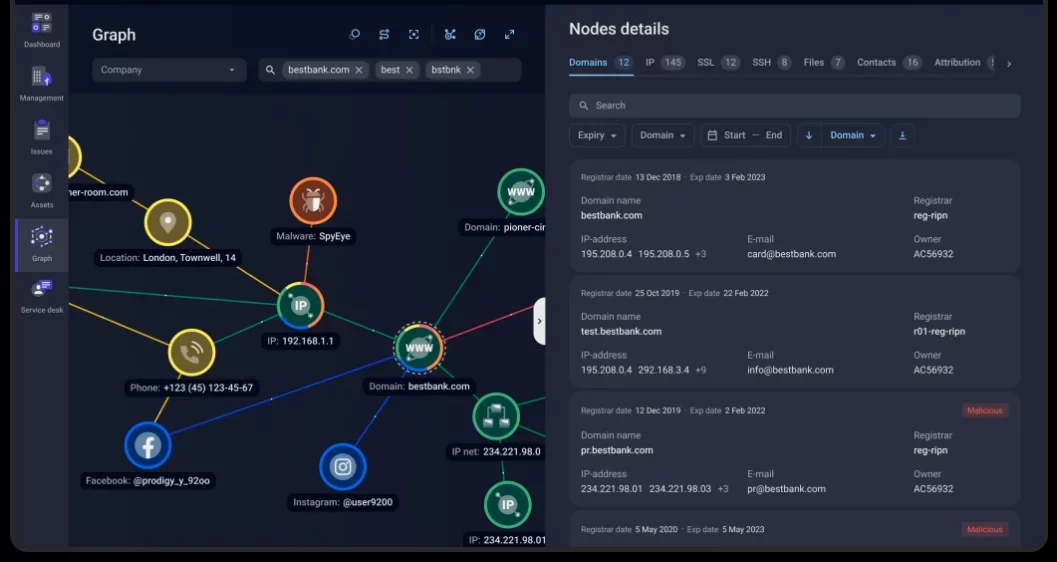Image resolution: width=1057 pixels, height=562 pixels.
Task: Select the Instagram node @user9200
Action: point(343,467)
